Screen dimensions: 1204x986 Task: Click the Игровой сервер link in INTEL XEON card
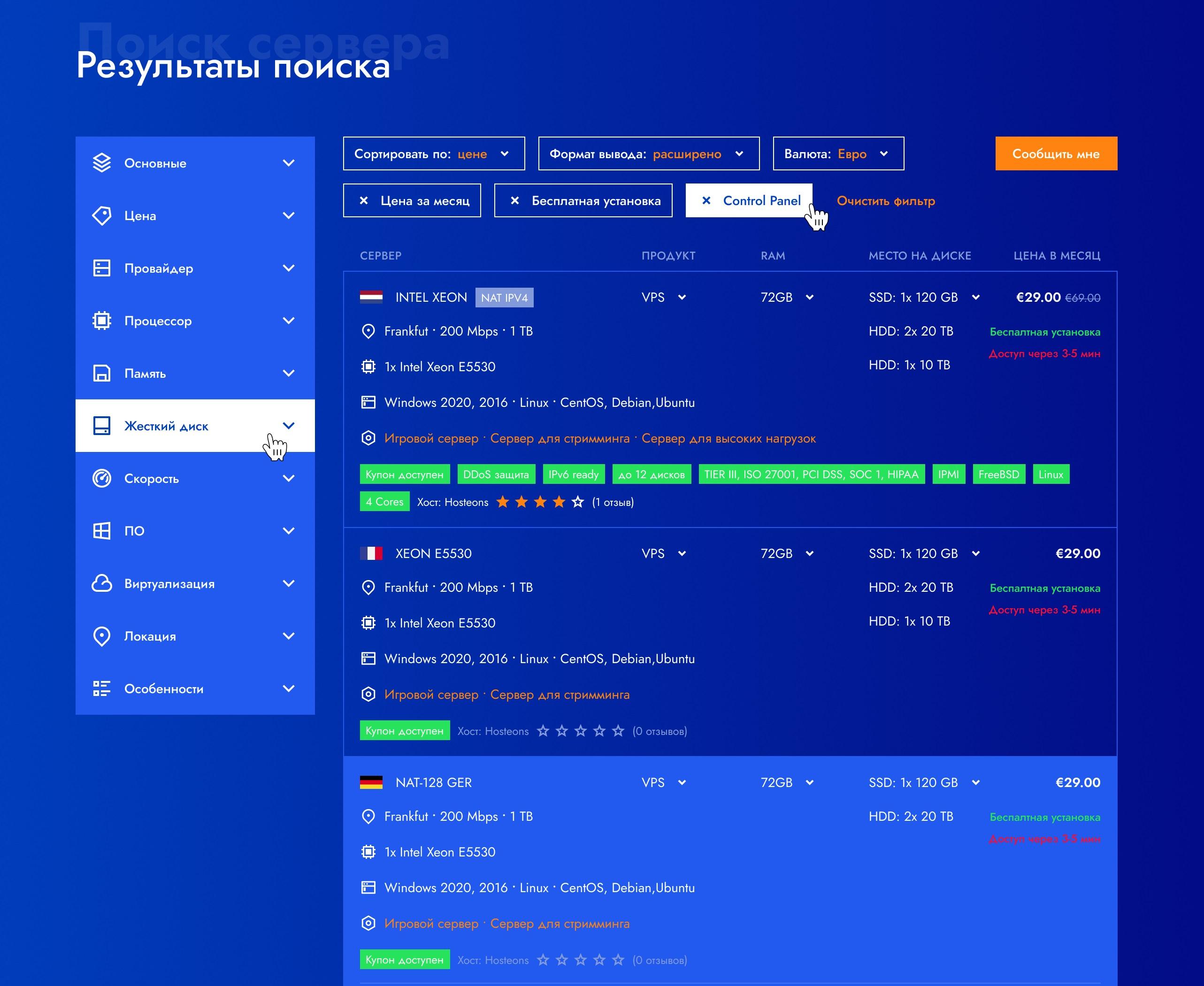(x=432, y=438)
